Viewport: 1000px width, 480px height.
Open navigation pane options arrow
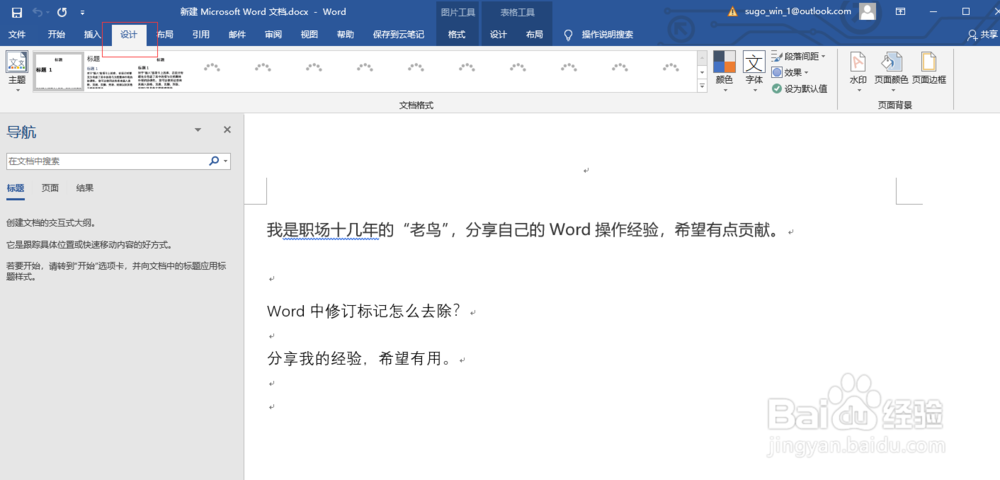coord(198,130)
